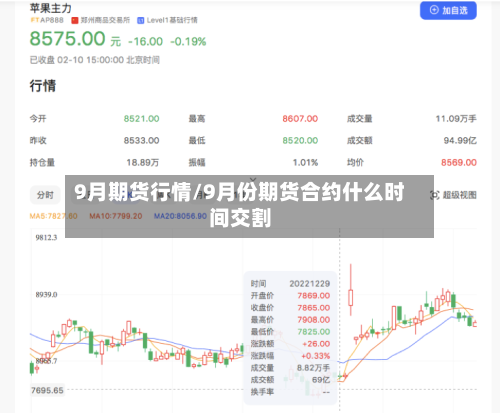Click the 加自选 add-to-watchlist button
This screenshot has width=500, height=413.
point(448,10)
